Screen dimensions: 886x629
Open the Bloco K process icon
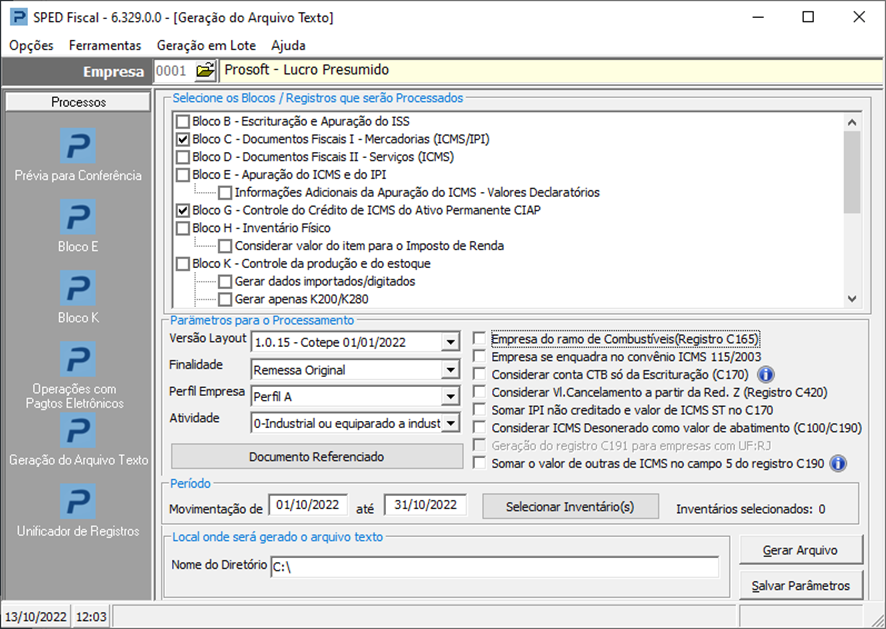tap(78, 288)
